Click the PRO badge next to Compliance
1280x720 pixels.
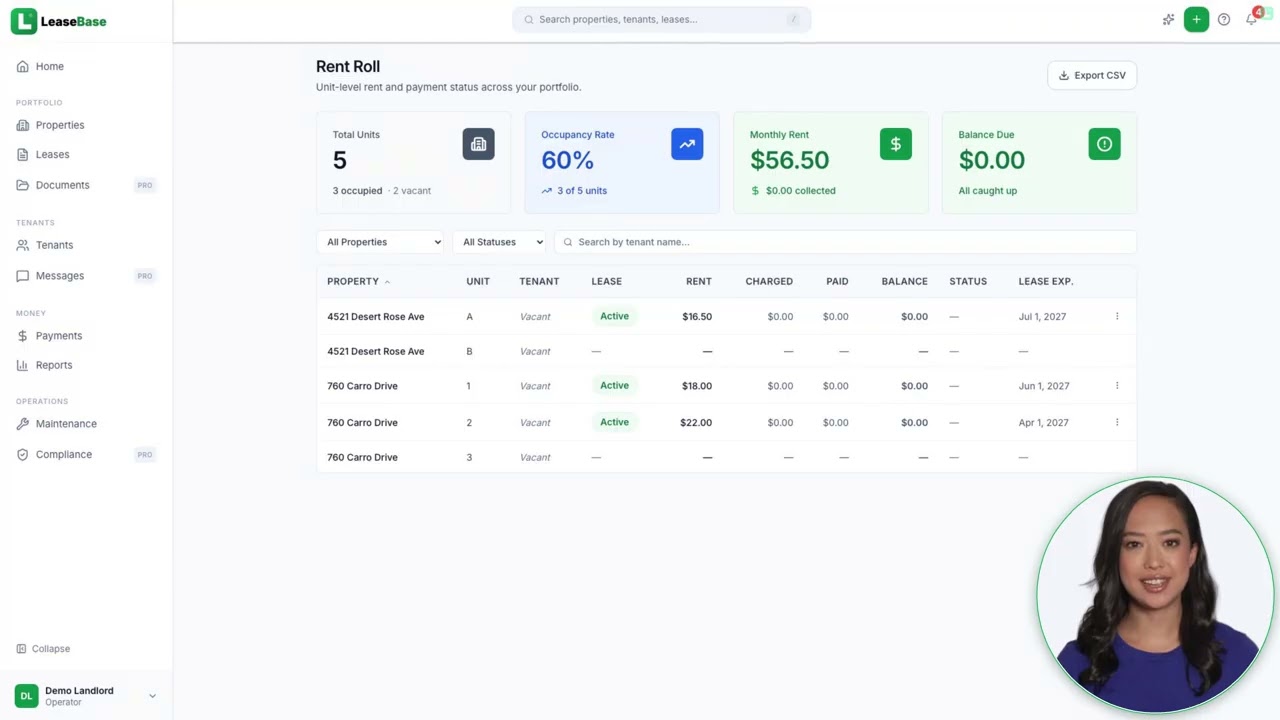(145, 454)
